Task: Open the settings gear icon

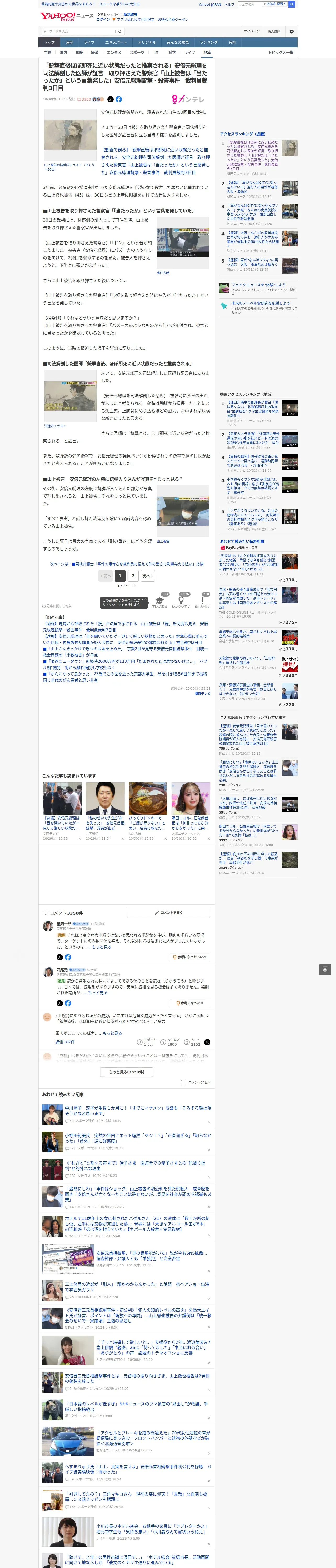Action: click(292, 32)
